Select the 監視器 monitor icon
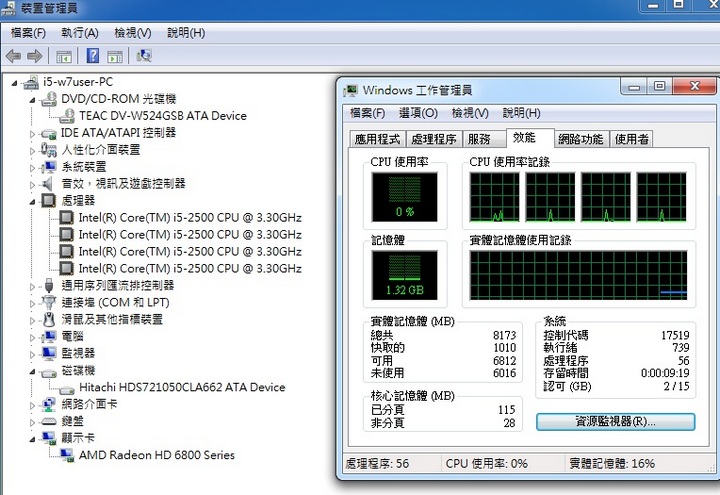The height and width of the screenshot is (495, 720). click(49, 354)
